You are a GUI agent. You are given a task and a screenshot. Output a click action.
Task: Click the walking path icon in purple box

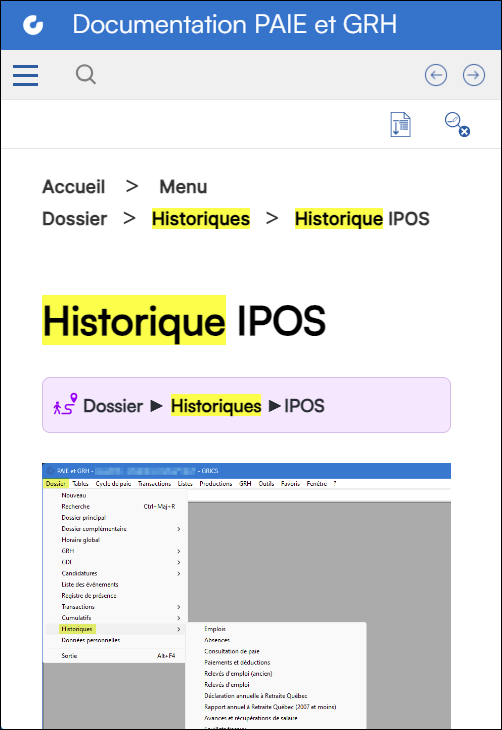[65, 404]
